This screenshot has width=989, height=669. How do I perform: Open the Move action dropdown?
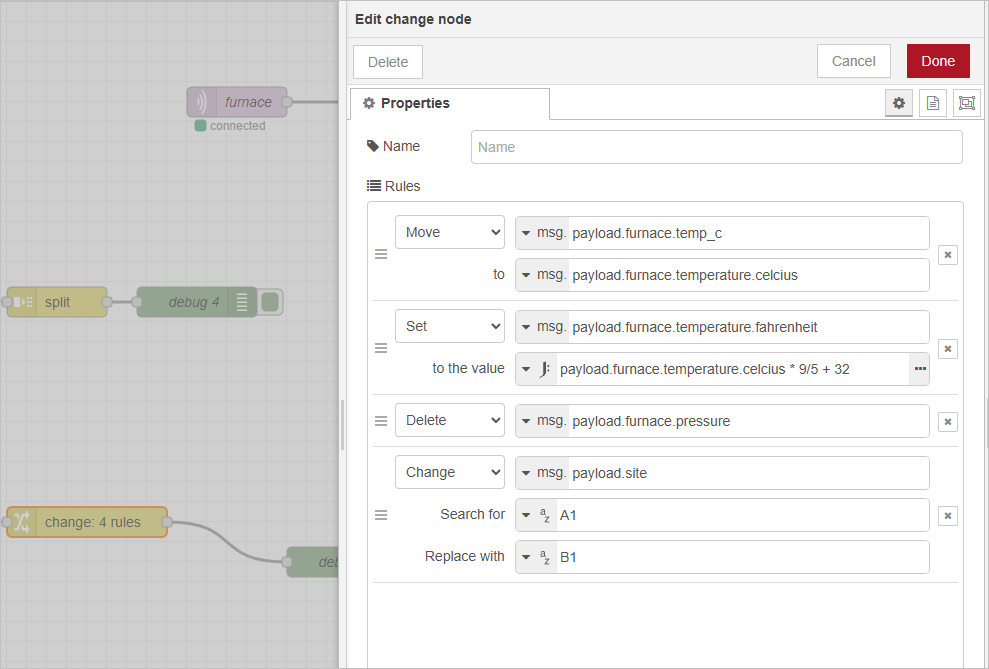449,232
